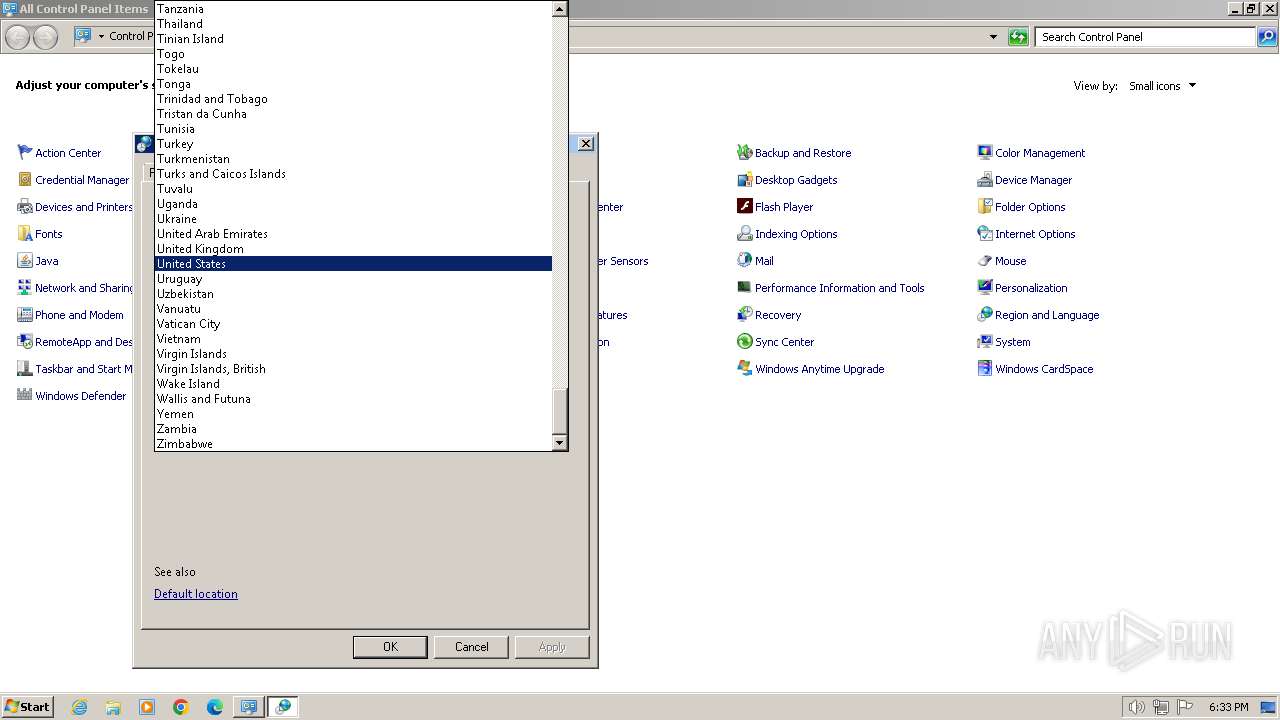1280x720 pixels.
Task: Open the View by Small icons dropdown
Action: coord(1162,86)
